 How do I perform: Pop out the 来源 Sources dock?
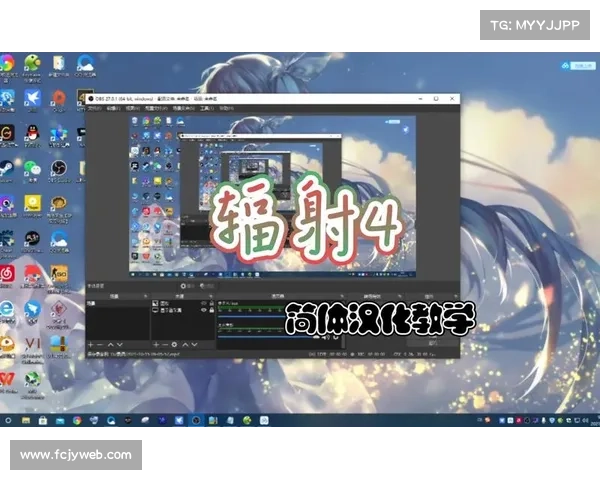211,296
